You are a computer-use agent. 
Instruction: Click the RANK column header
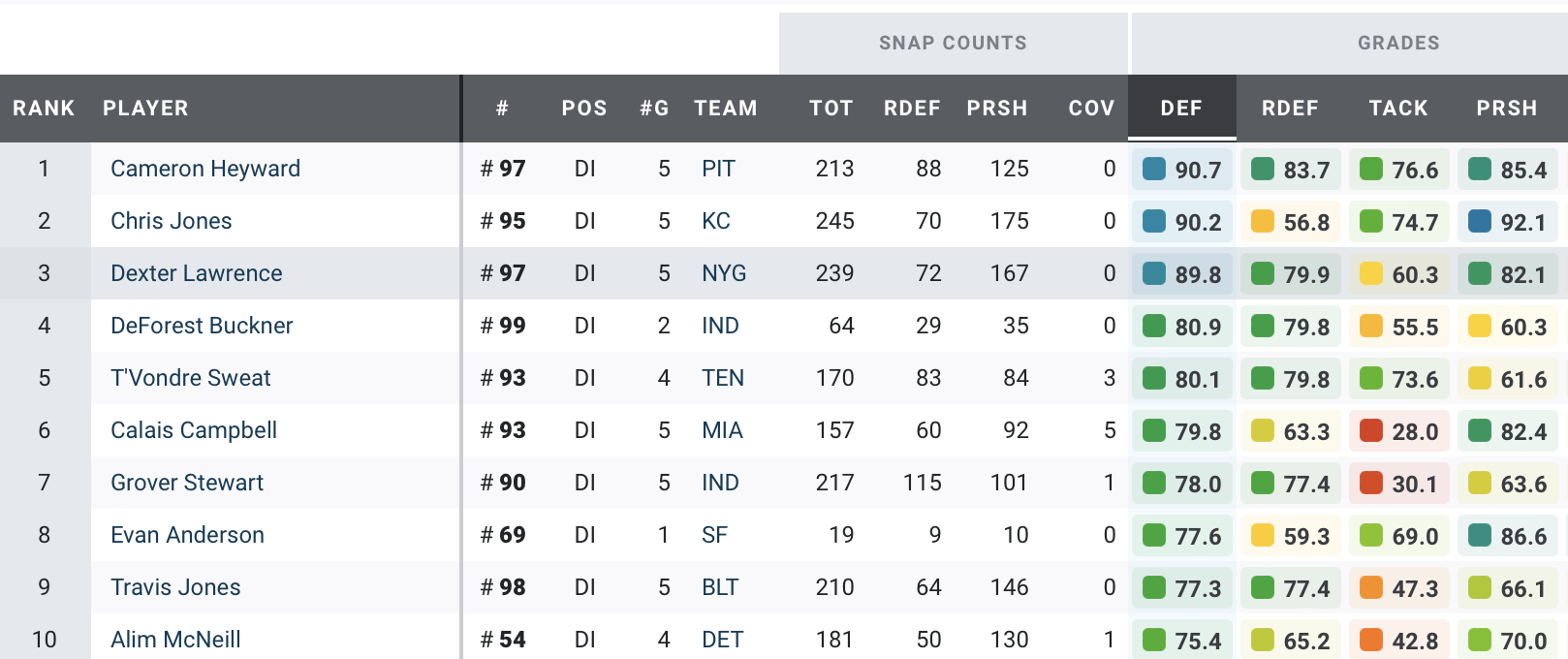coord(44,109)
